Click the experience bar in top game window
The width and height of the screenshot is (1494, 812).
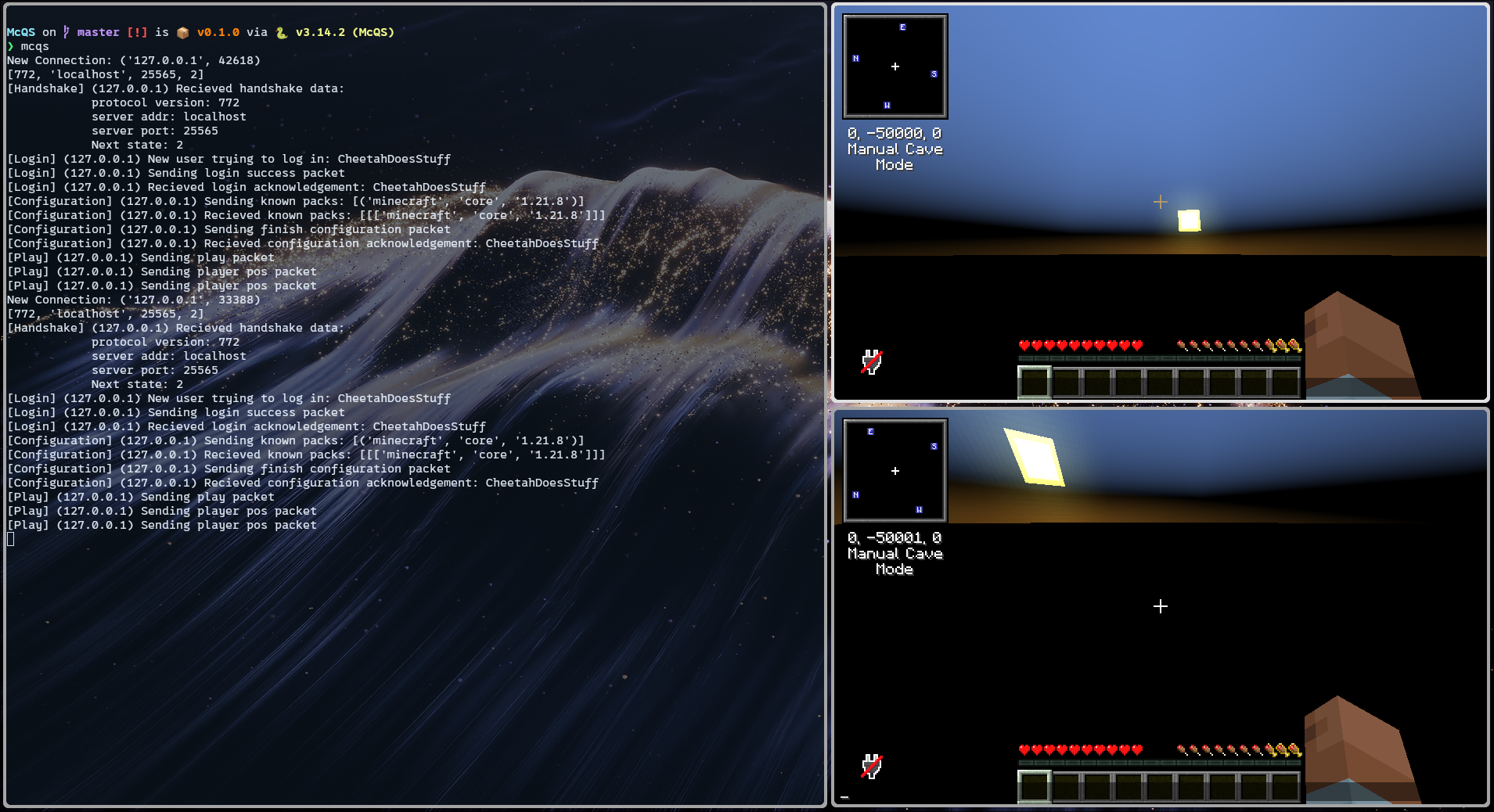coord(1159,358)
